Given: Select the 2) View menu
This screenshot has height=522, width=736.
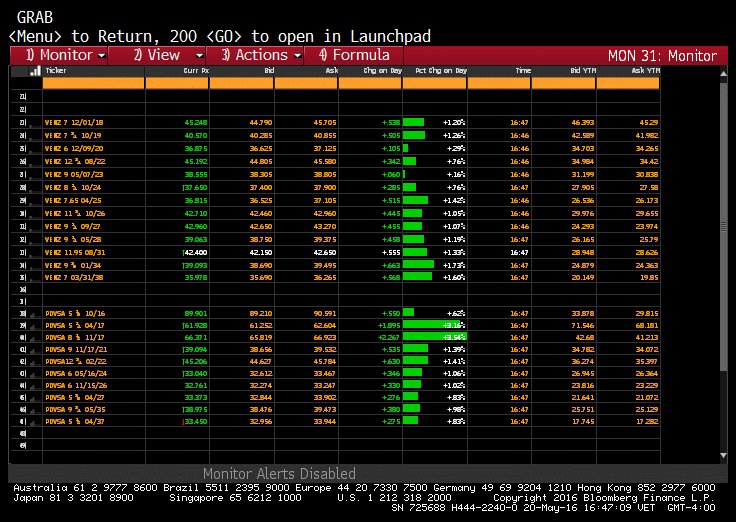Looking at the screenshot, I should [157, 55].
